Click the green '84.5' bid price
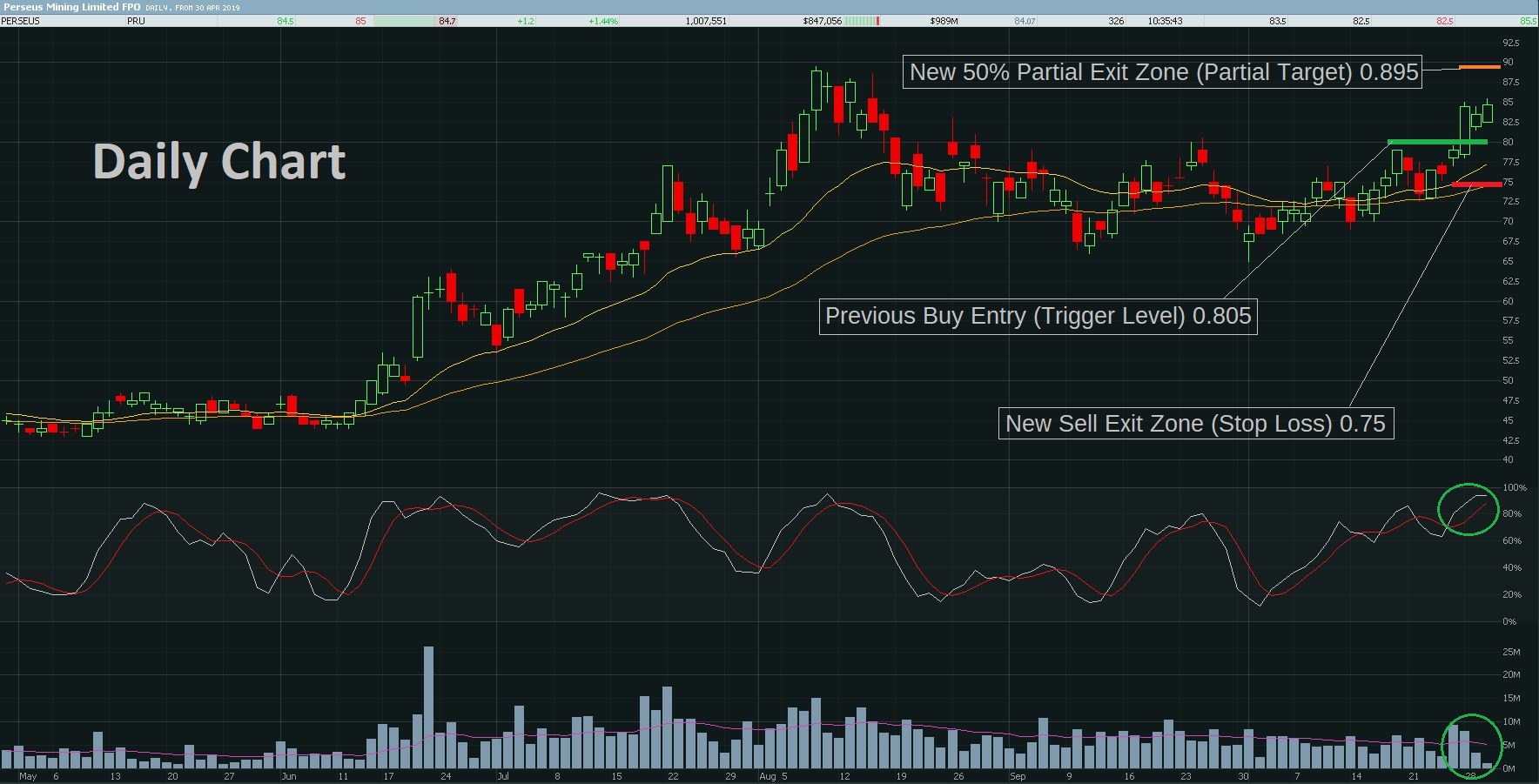The image size is (1539, 784). point(286,21)
